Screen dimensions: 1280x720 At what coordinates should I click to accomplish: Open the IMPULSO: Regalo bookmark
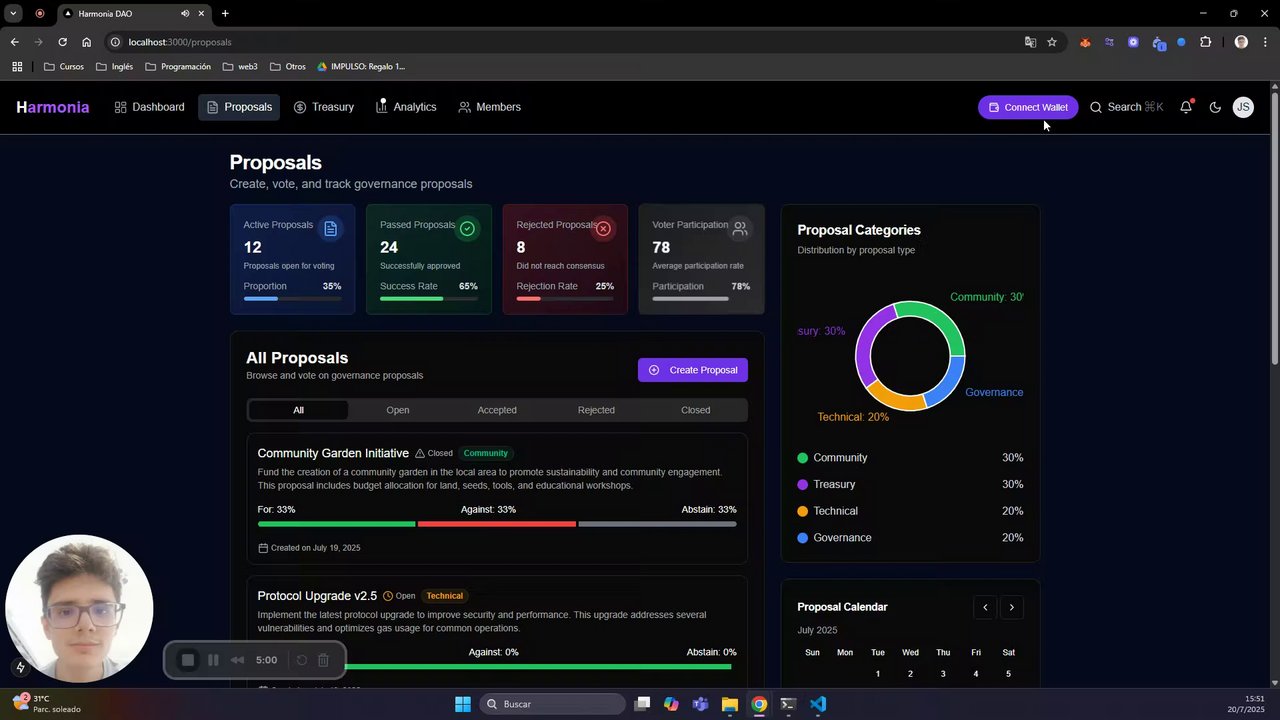(361, 67)
